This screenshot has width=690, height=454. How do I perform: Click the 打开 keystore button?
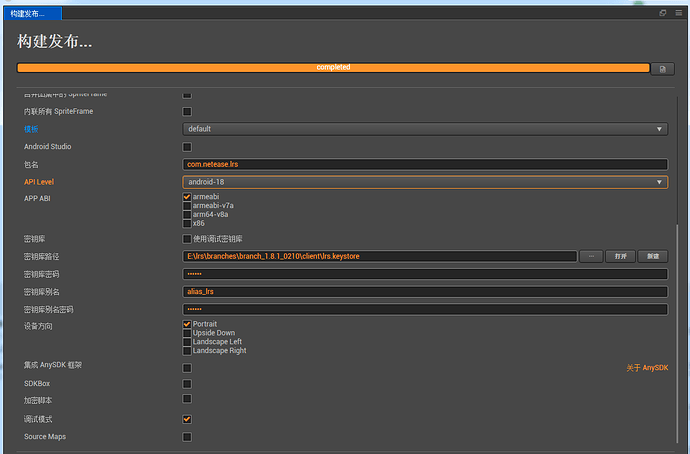[620, 256]
